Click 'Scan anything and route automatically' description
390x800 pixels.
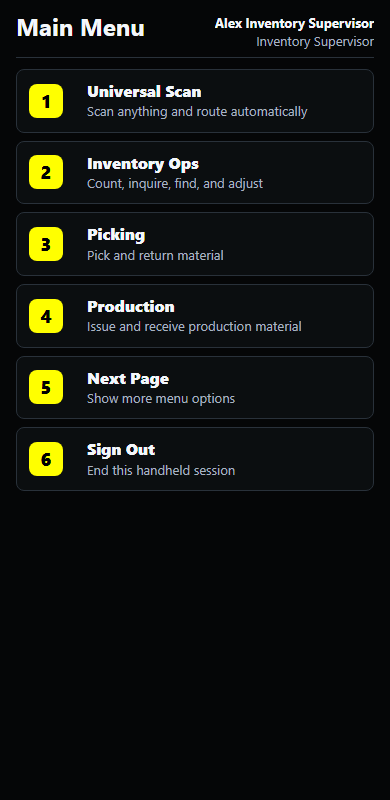point(197,112)
